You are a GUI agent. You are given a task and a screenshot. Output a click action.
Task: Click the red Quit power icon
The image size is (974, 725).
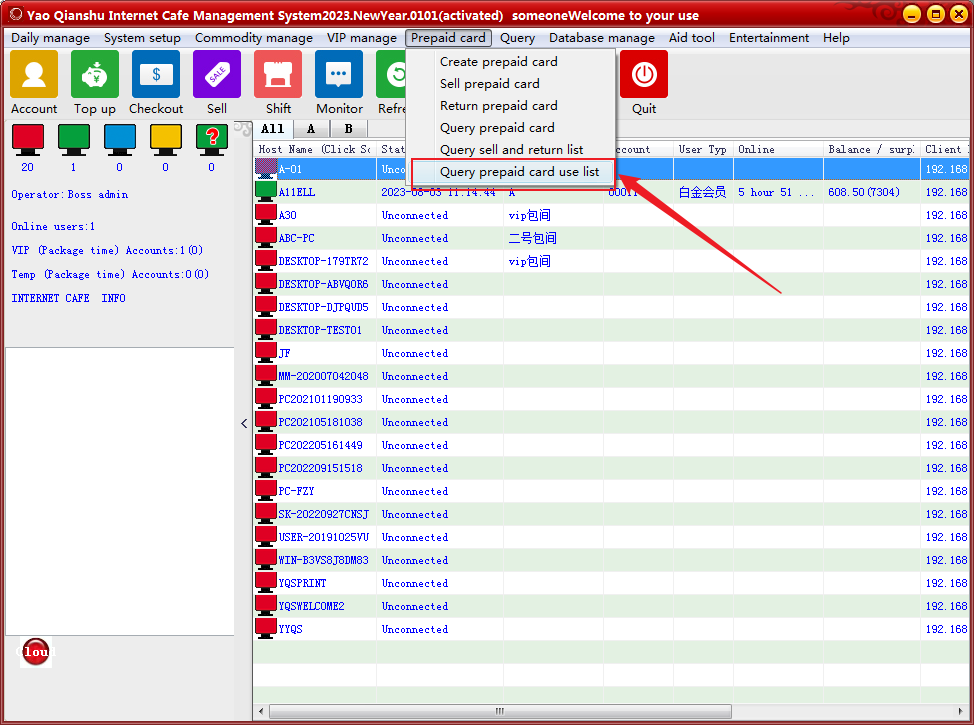(x=644, y=76)
